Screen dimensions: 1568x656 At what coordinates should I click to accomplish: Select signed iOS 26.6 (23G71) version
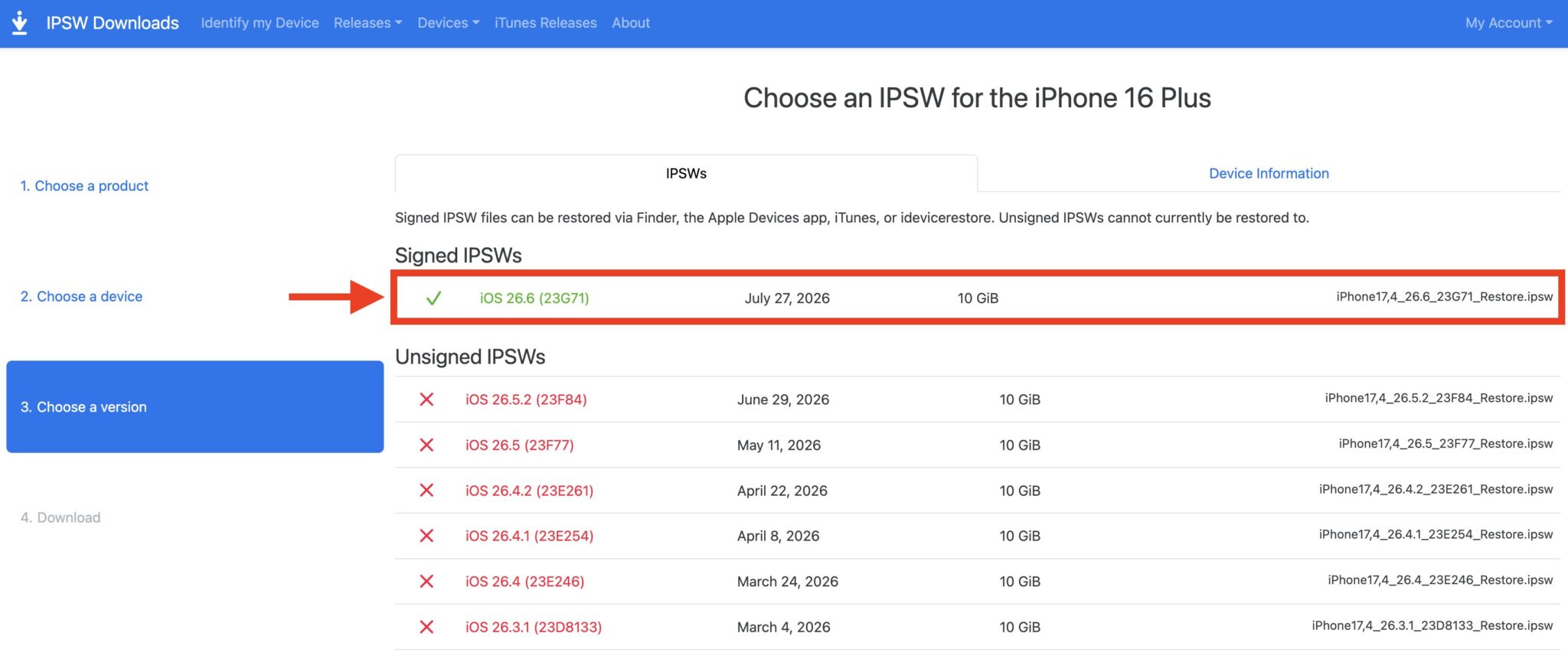(x=534, y=298)
